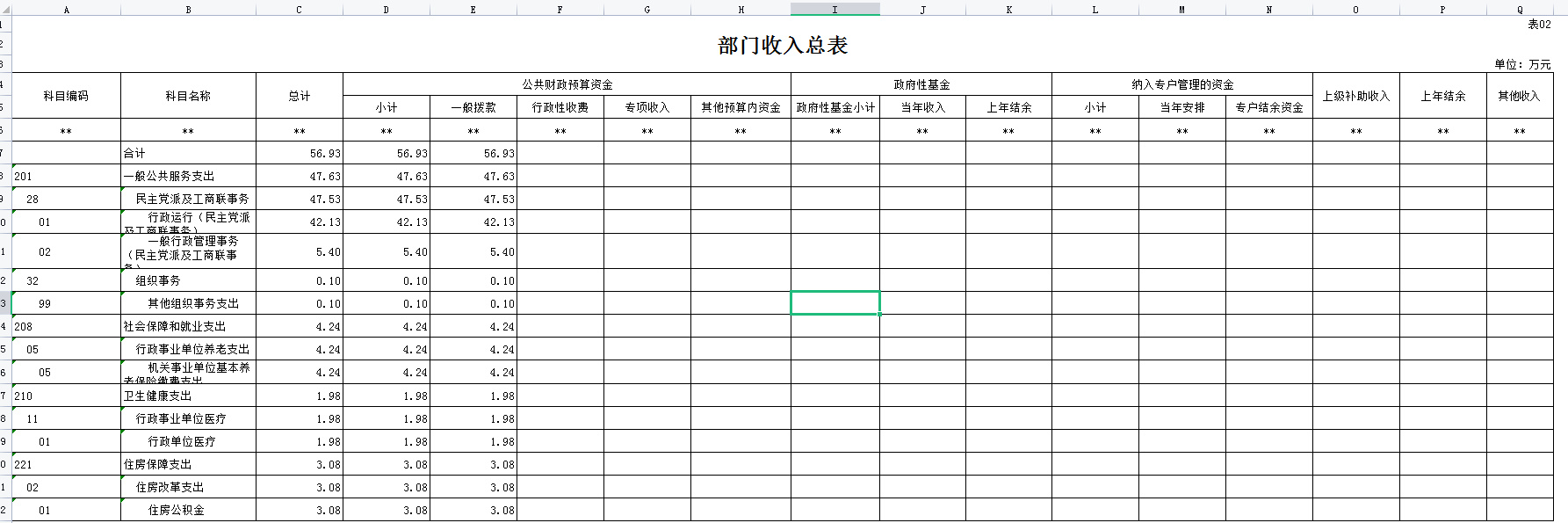Select the 合计 row label
This screenshot has height=523, width=1568.
pos(188,153)
